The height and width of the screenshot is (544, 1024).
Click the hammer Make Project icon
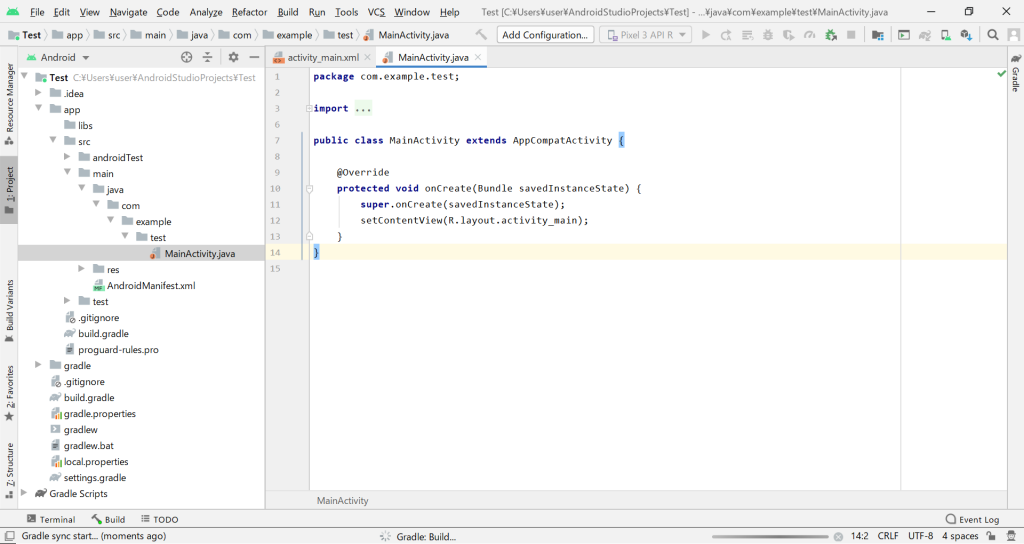pos(481,35)
